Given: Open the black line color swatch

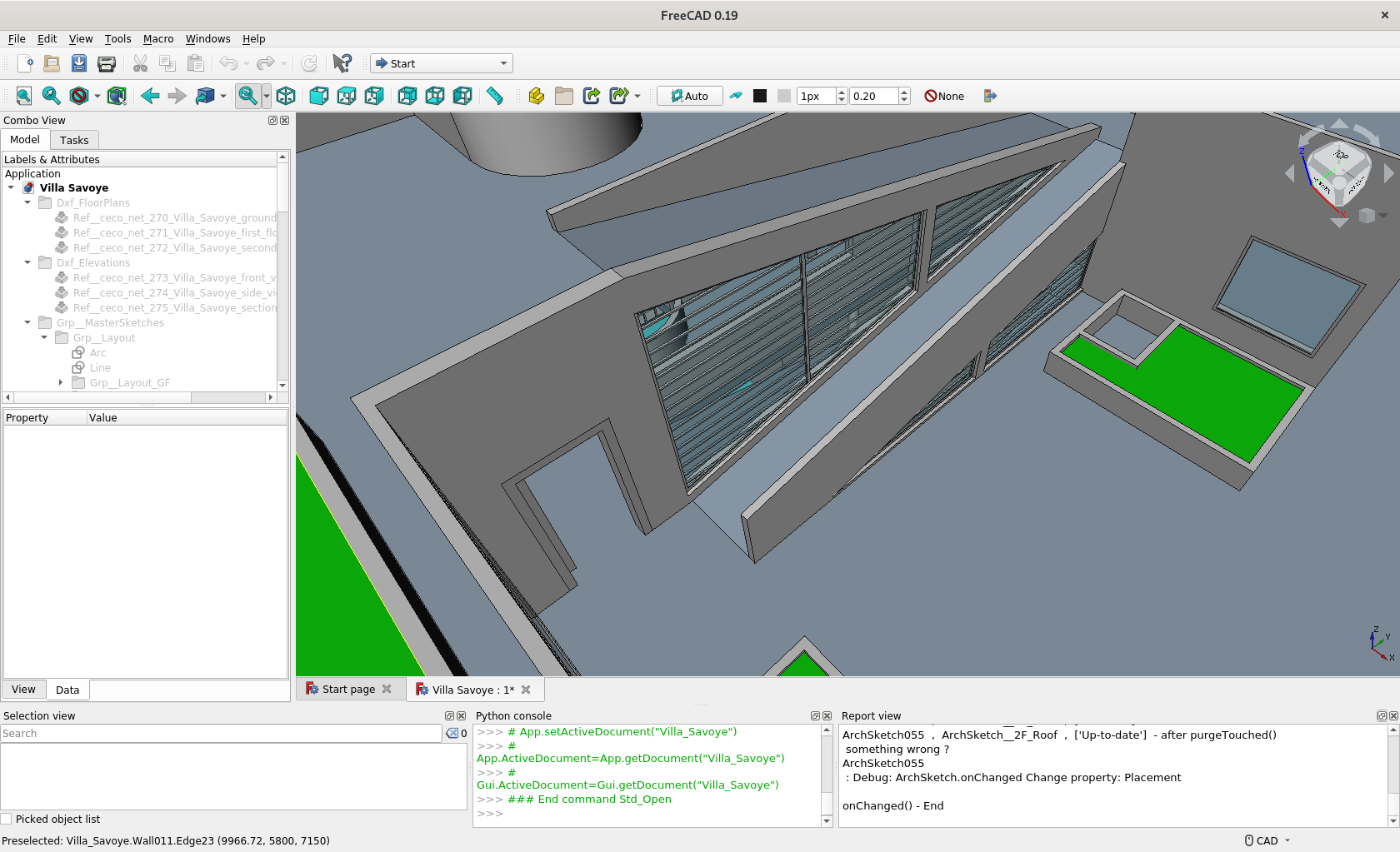Looking at the screenshot, I should [x=760, y=96].
